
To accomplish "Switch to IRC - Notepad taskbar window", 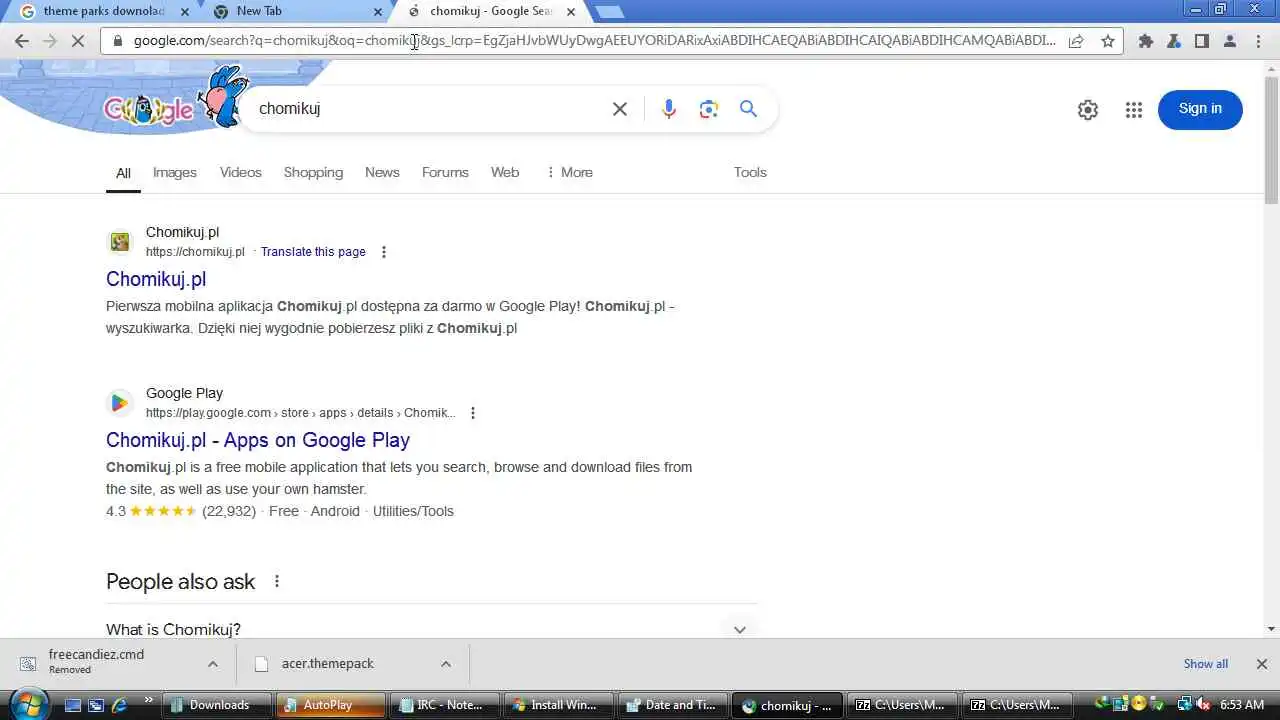I will coord(446,705).
